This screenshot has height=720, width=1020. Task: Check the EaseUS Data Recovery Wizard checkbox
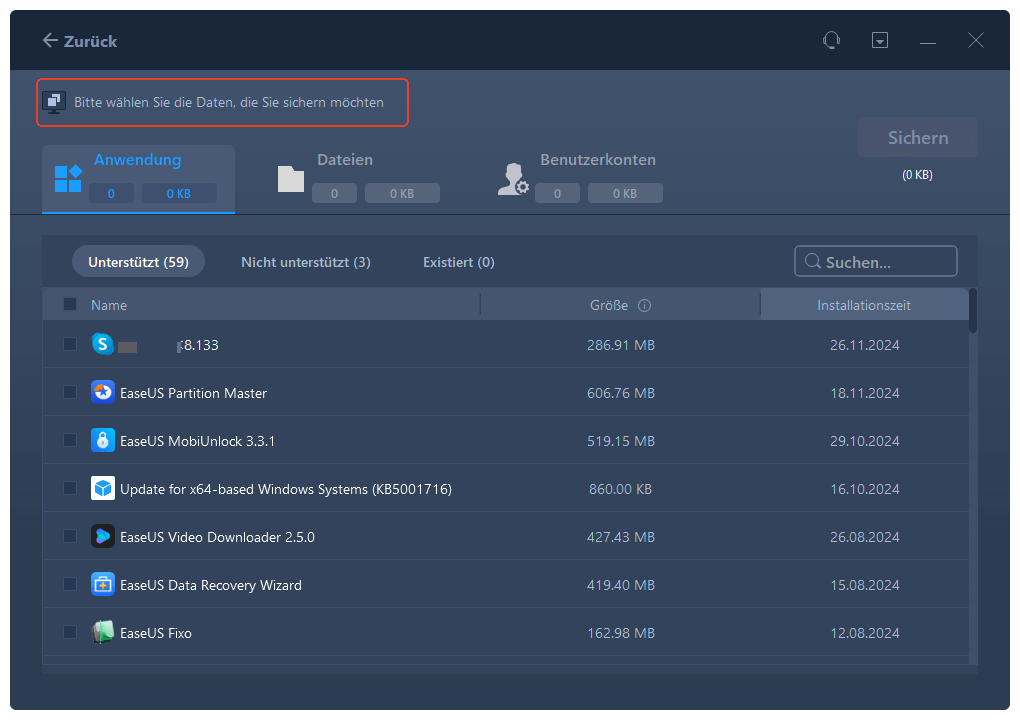point(70,585)
